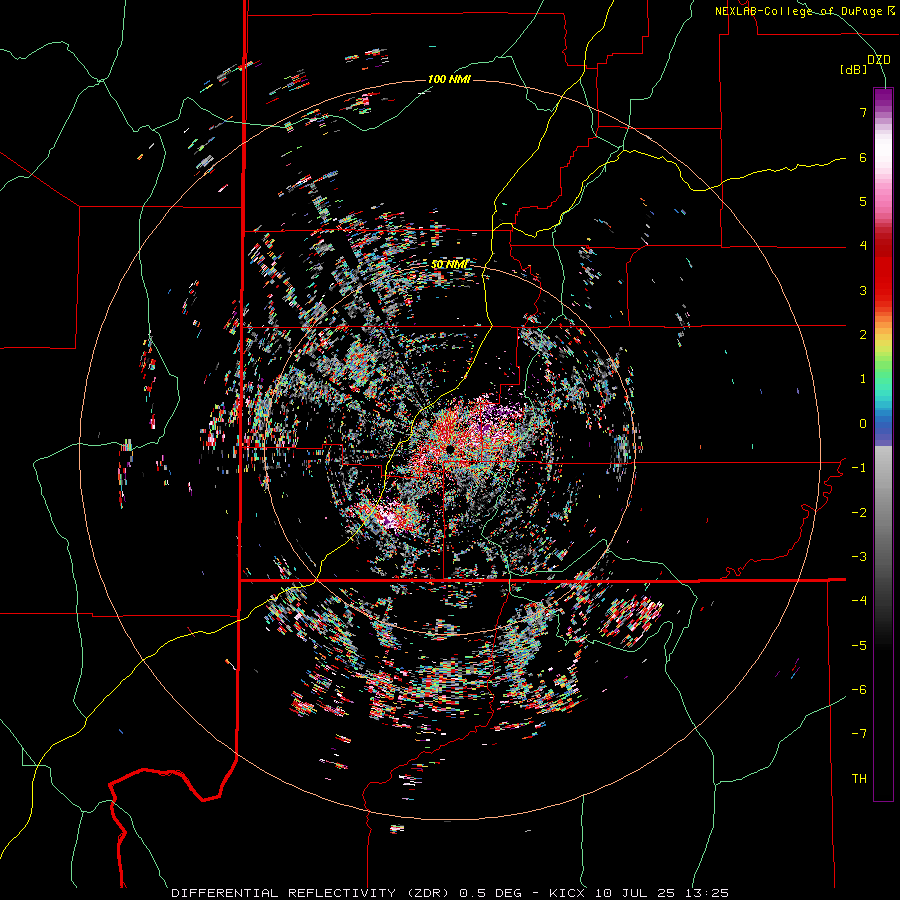
Task: Click the 0 dB scale label
Action: (863, 424)
